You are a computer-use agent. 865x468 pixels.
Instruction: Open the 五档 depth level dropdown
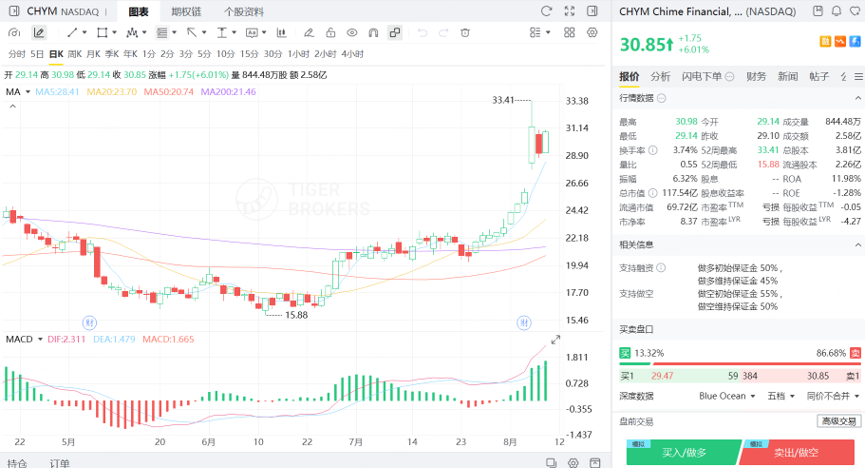pyautogui.click(x=781, y=396)
